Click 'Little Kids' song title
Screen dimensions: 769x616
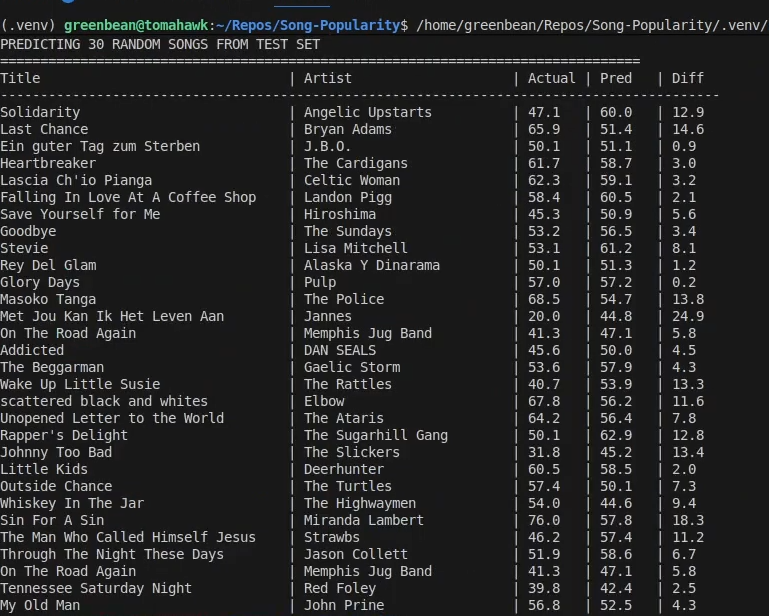44,469
